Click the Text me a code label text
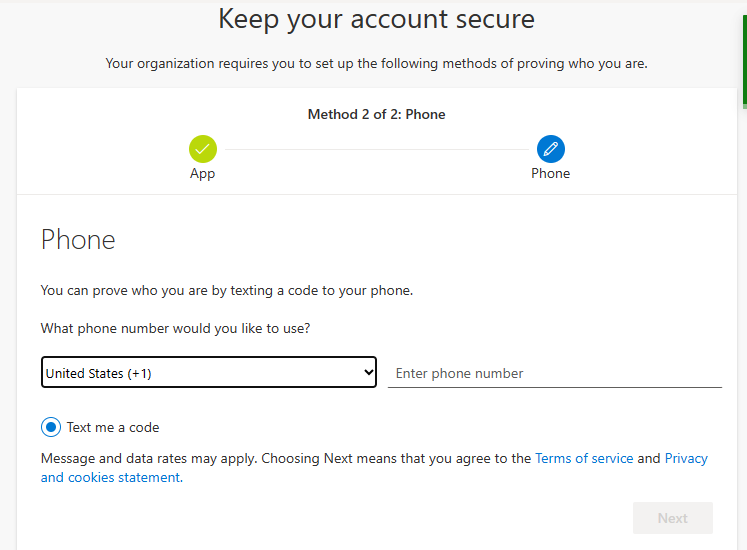 tap(113, 428)
